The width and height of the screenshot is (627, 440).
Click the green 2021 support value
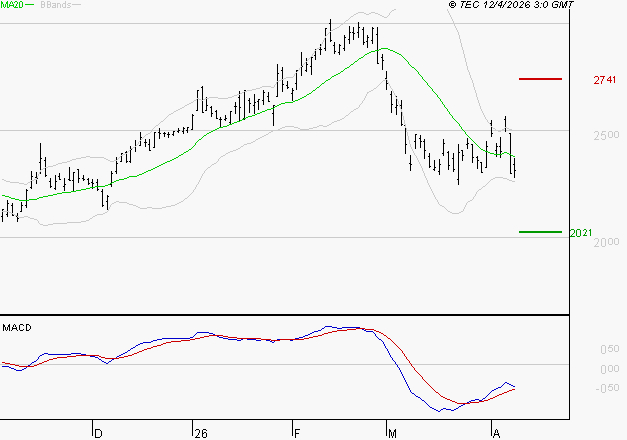coord(581,233)
